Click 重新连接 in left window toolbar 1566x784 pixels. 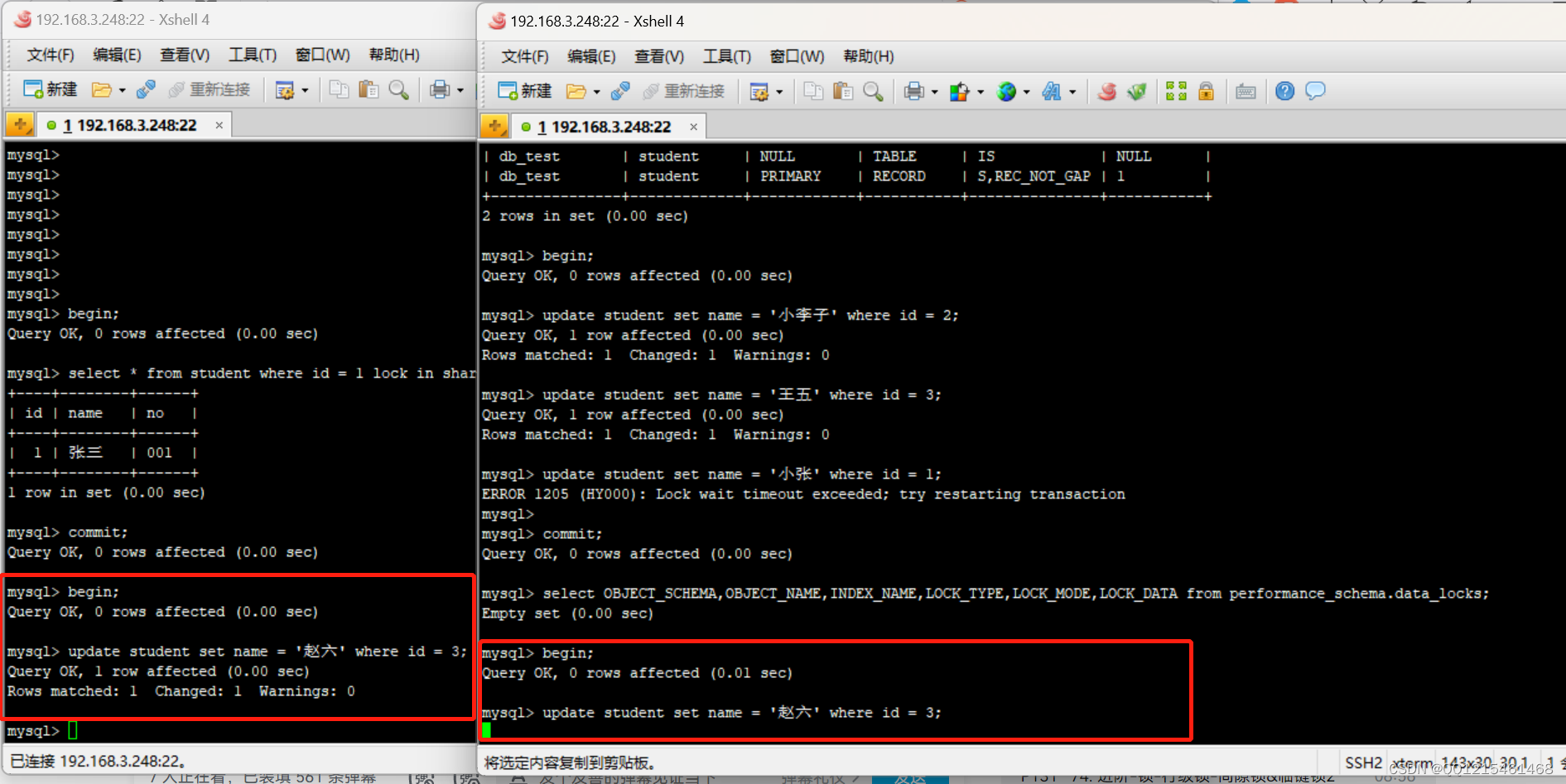210,89
